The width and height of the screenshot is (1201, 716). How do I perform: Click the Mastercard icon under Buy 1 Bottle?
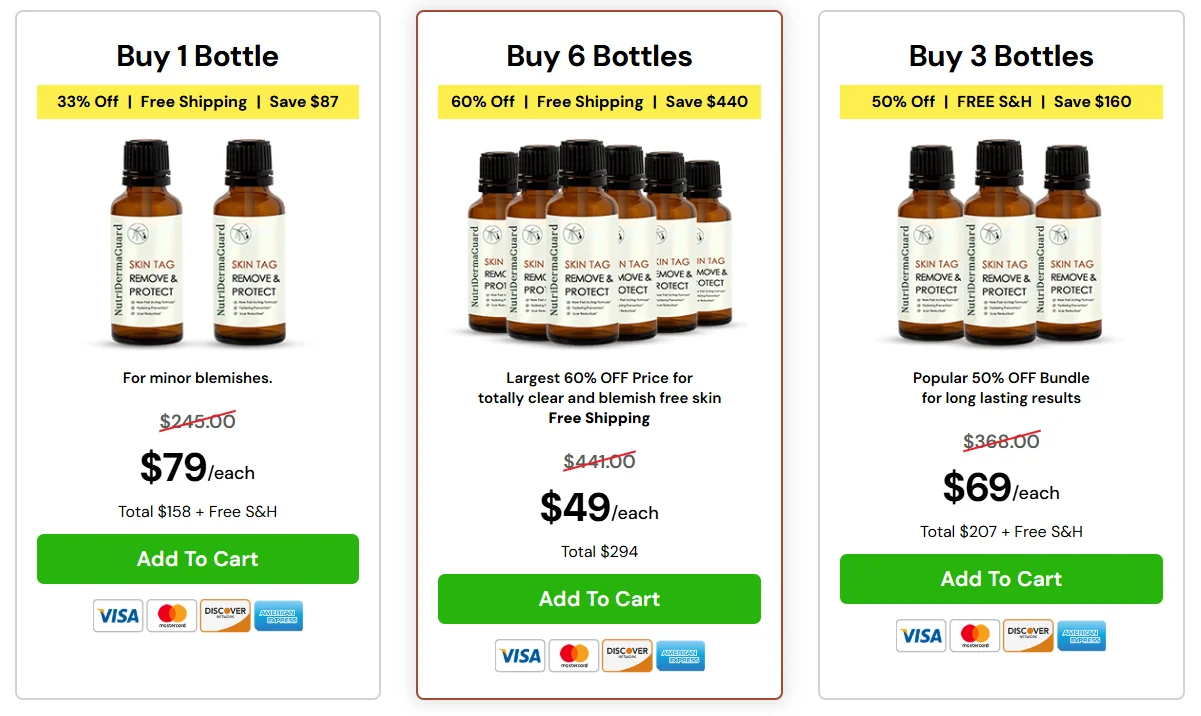pos(171,616)
